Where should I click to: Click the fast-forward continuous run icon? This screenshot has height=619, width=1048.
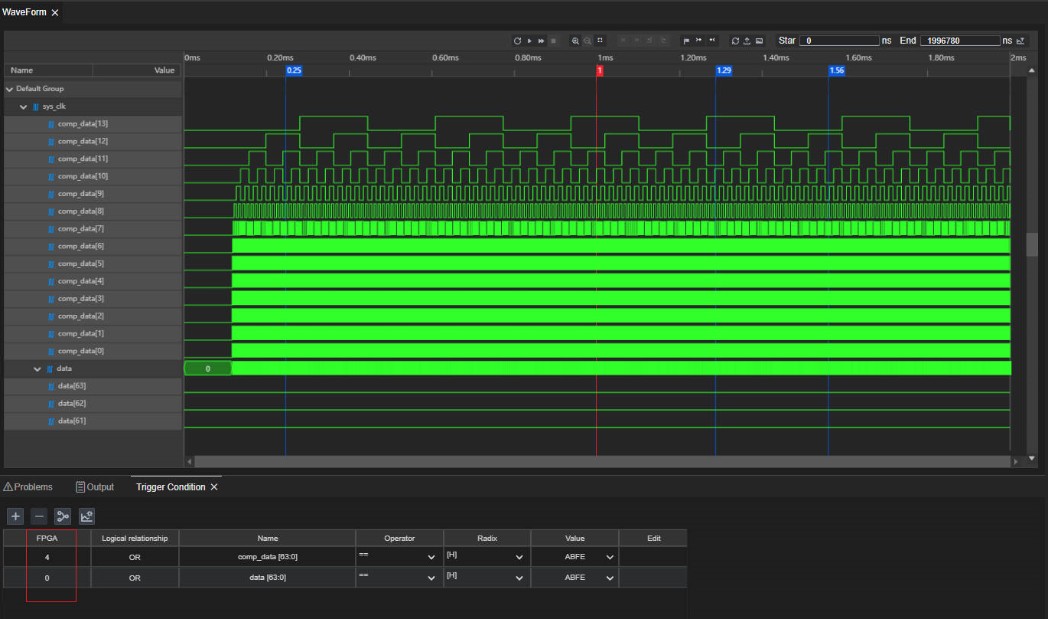[x=541, y=41]
